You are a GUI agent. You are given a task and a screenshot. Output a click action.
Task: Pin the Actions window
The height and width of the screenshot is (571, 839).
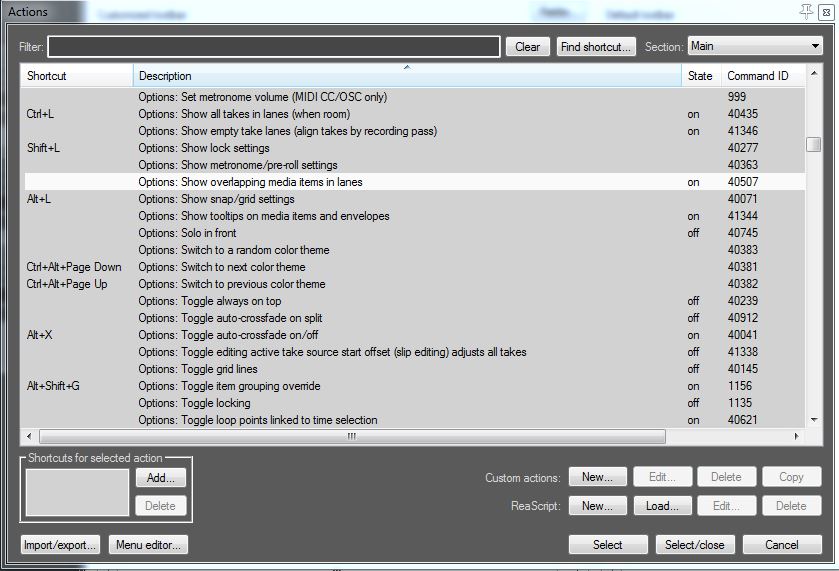[x=806, y=11]
